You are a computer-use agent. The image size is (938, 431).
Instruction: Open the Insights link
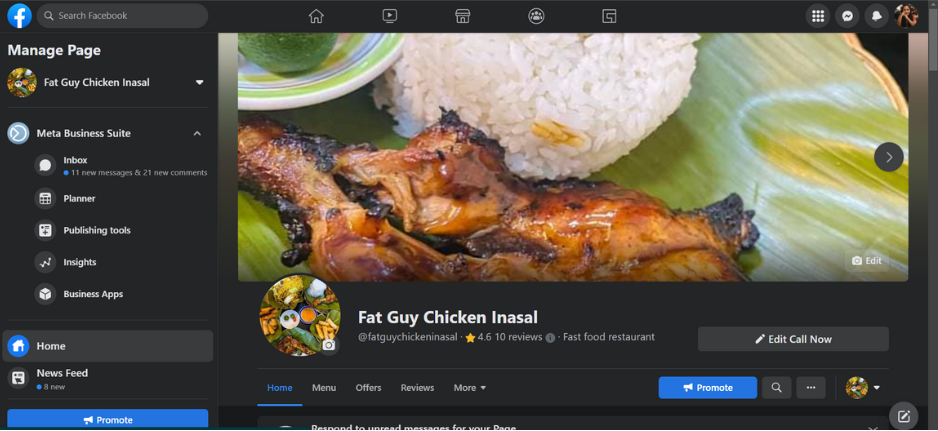[80, 262]
